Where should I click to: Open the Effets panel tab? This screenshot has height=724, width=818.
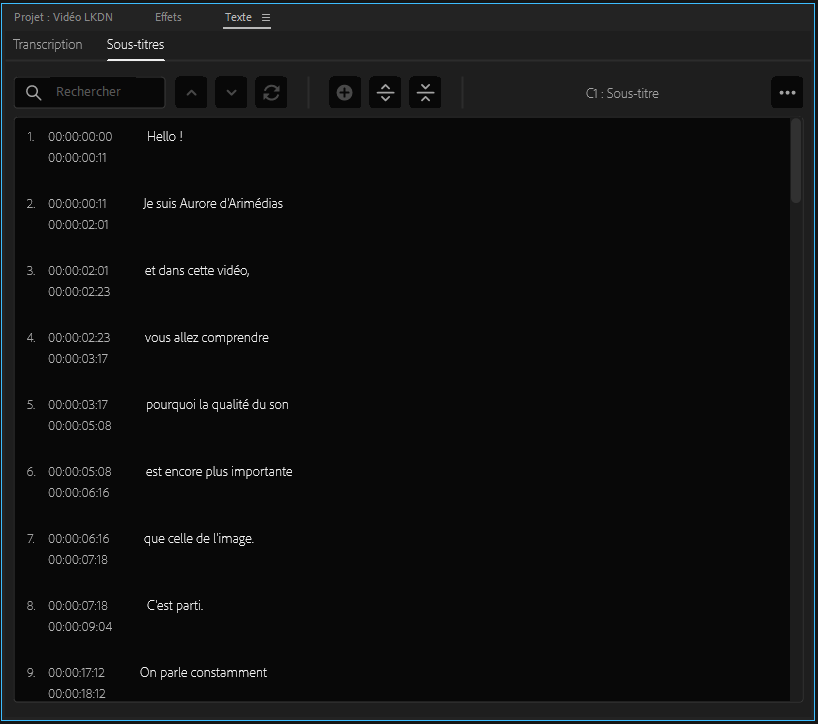tap(168, 18)
